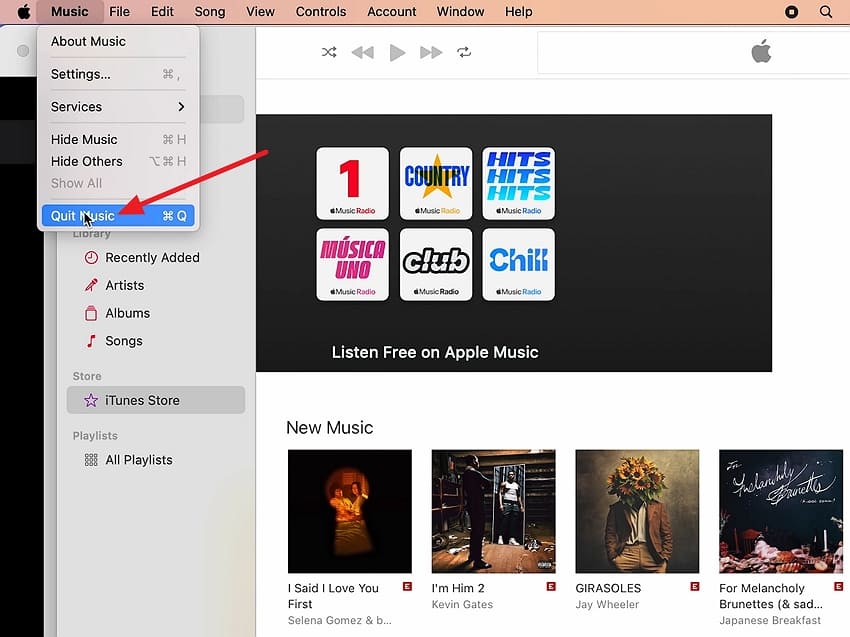Screen dimensions: 850x637
Task: Open For Melancholy Brunettes album cover
Action: click(x=781, y=511)
